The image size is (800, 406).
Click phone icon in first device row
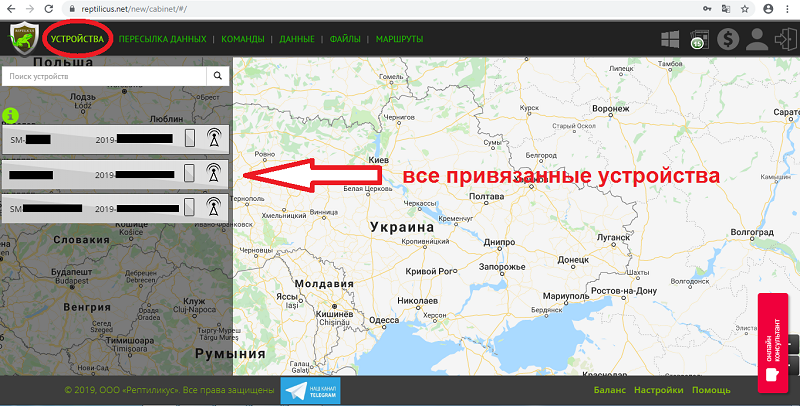point(190,138)
